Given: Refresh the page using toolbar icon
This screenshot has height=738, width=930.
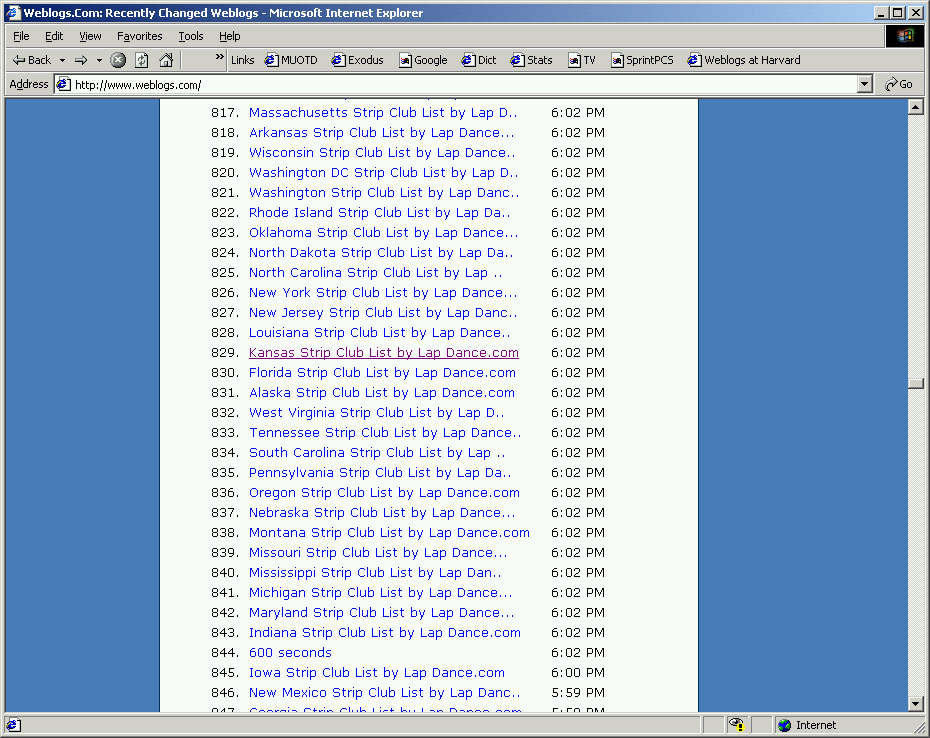Looking at the screenshot, I should (x=142, y=60).
